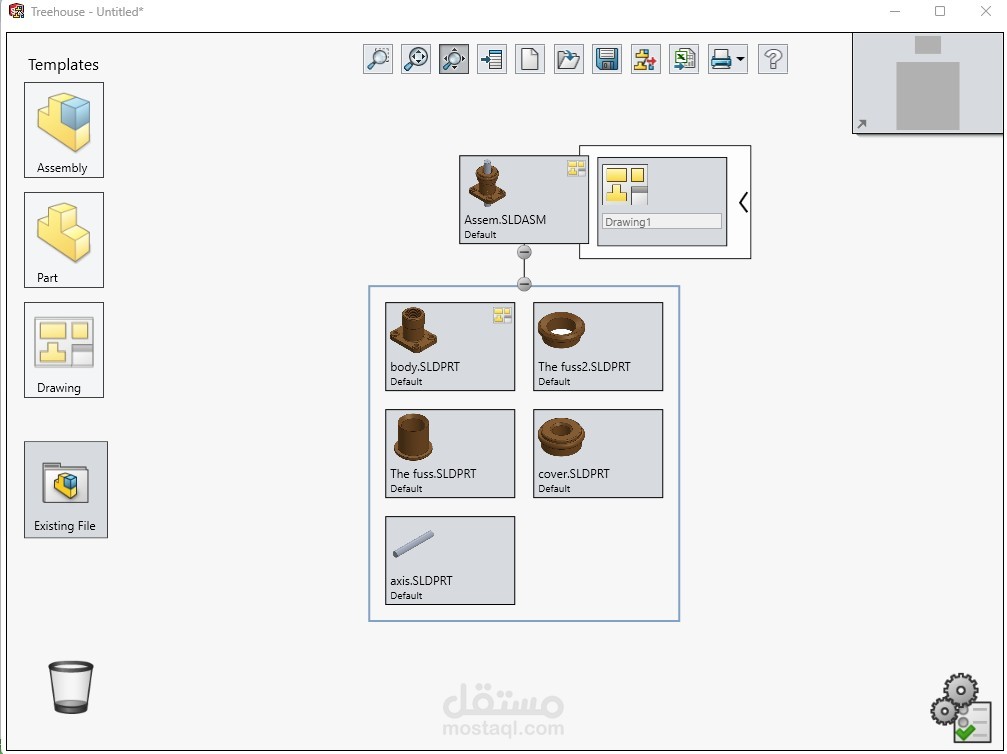
Task: Select the Assembly template
Action: [x=64, y=130]
